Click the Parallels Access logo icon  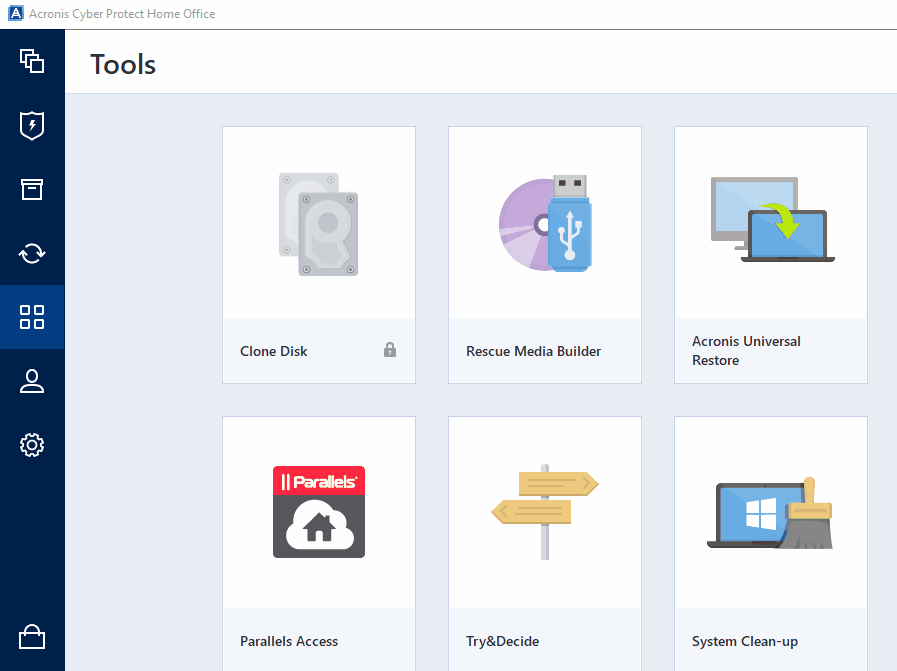click(319, 512)
